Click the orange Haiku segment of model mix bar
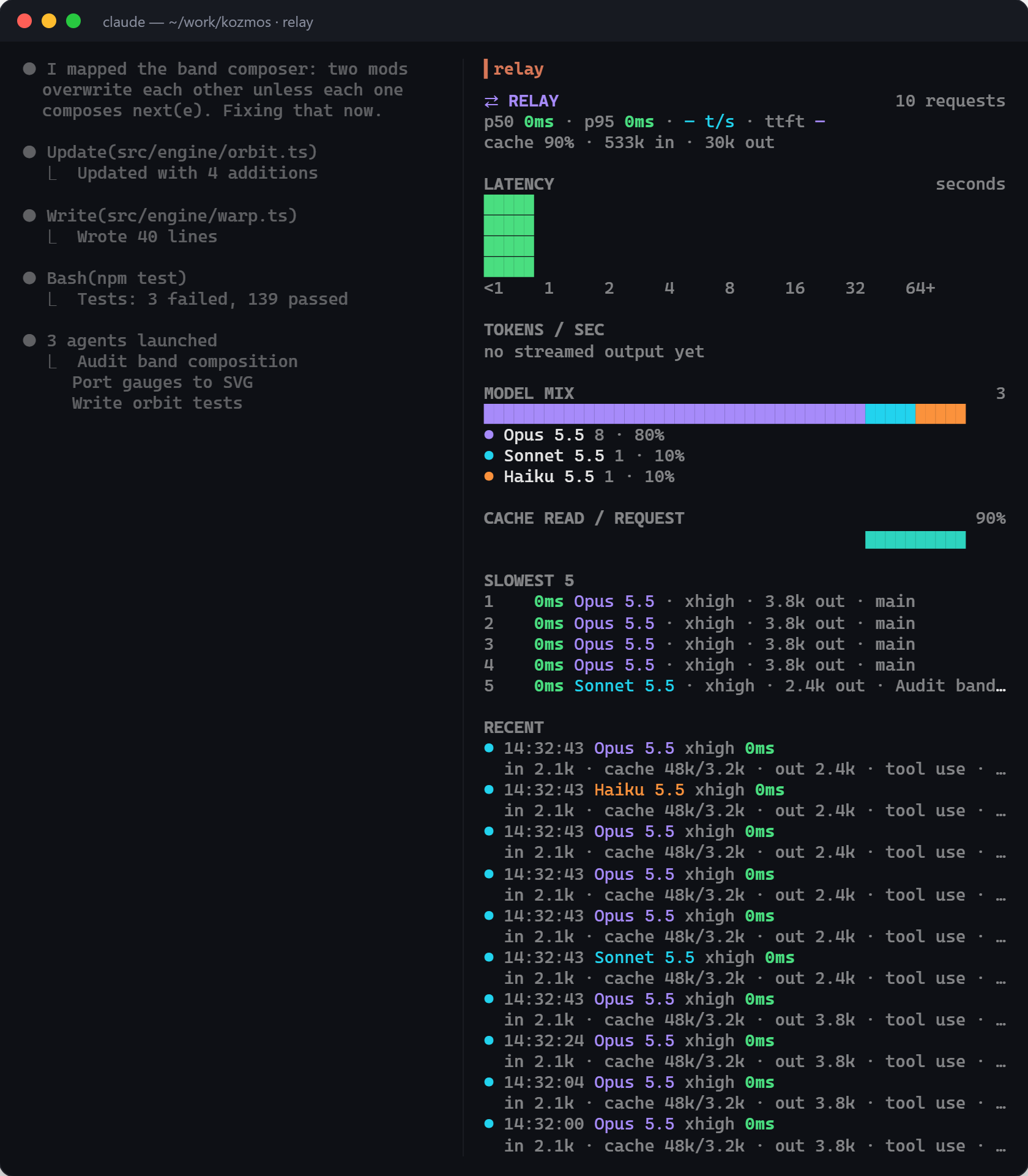 (940, 414)
